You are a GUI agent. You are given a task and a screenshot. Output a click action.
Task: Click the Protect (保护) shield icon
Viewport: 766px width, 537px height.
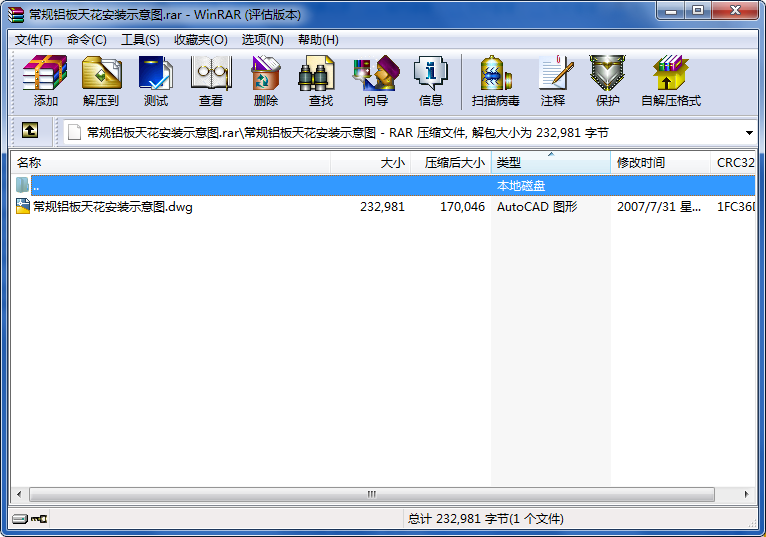pos(607,81)
